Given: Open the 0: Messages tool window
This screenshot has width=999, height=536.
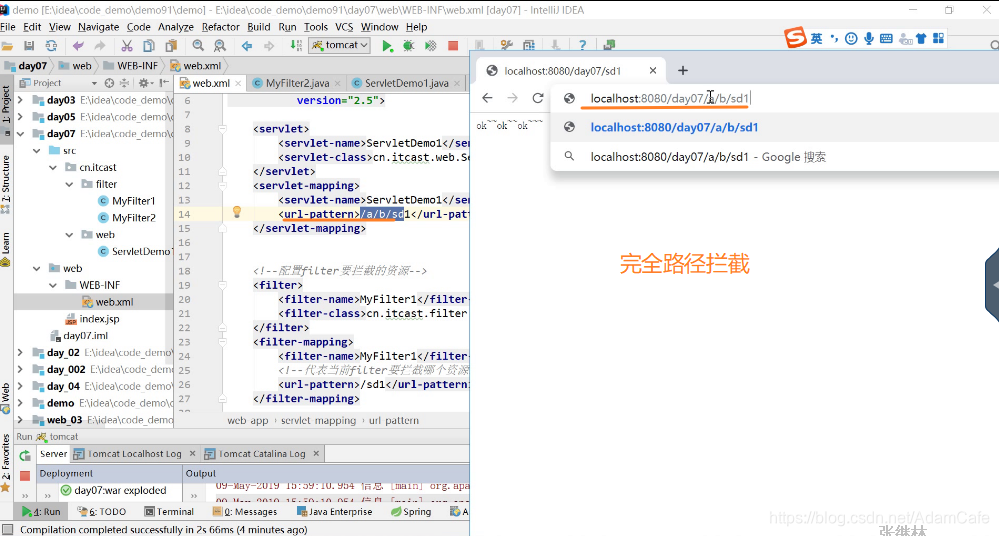Looking at the screenshot, I should pyautogui.click(x=245, y=511).
